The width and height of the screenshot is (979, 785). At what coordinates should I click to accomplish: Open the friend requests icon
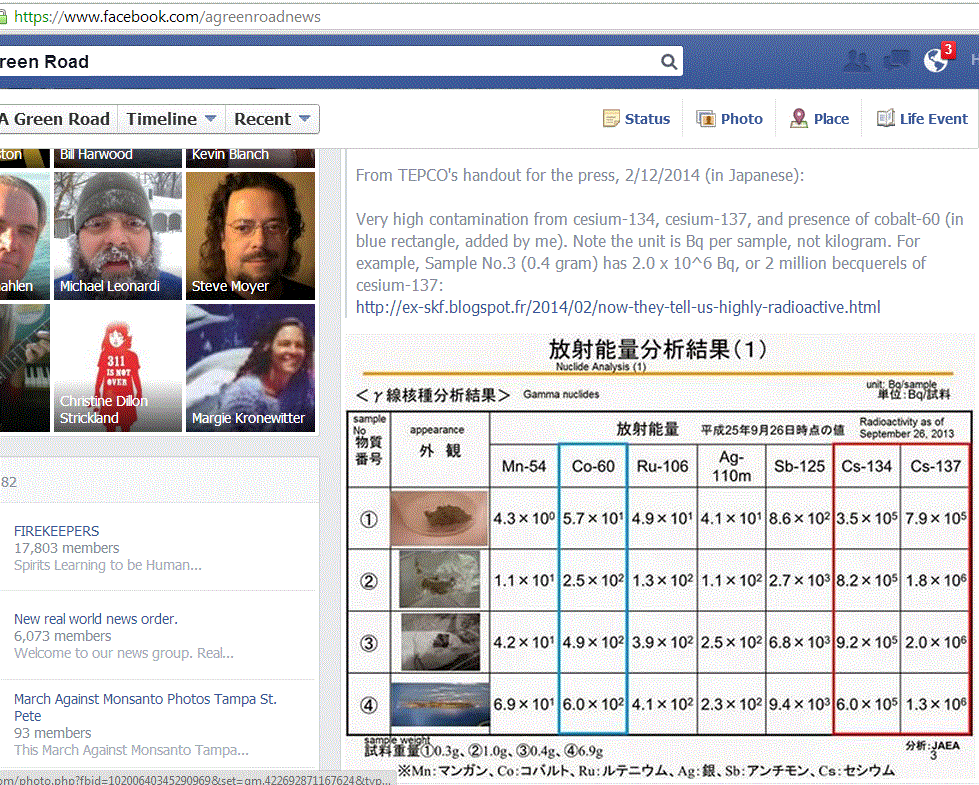pos(857,61)
